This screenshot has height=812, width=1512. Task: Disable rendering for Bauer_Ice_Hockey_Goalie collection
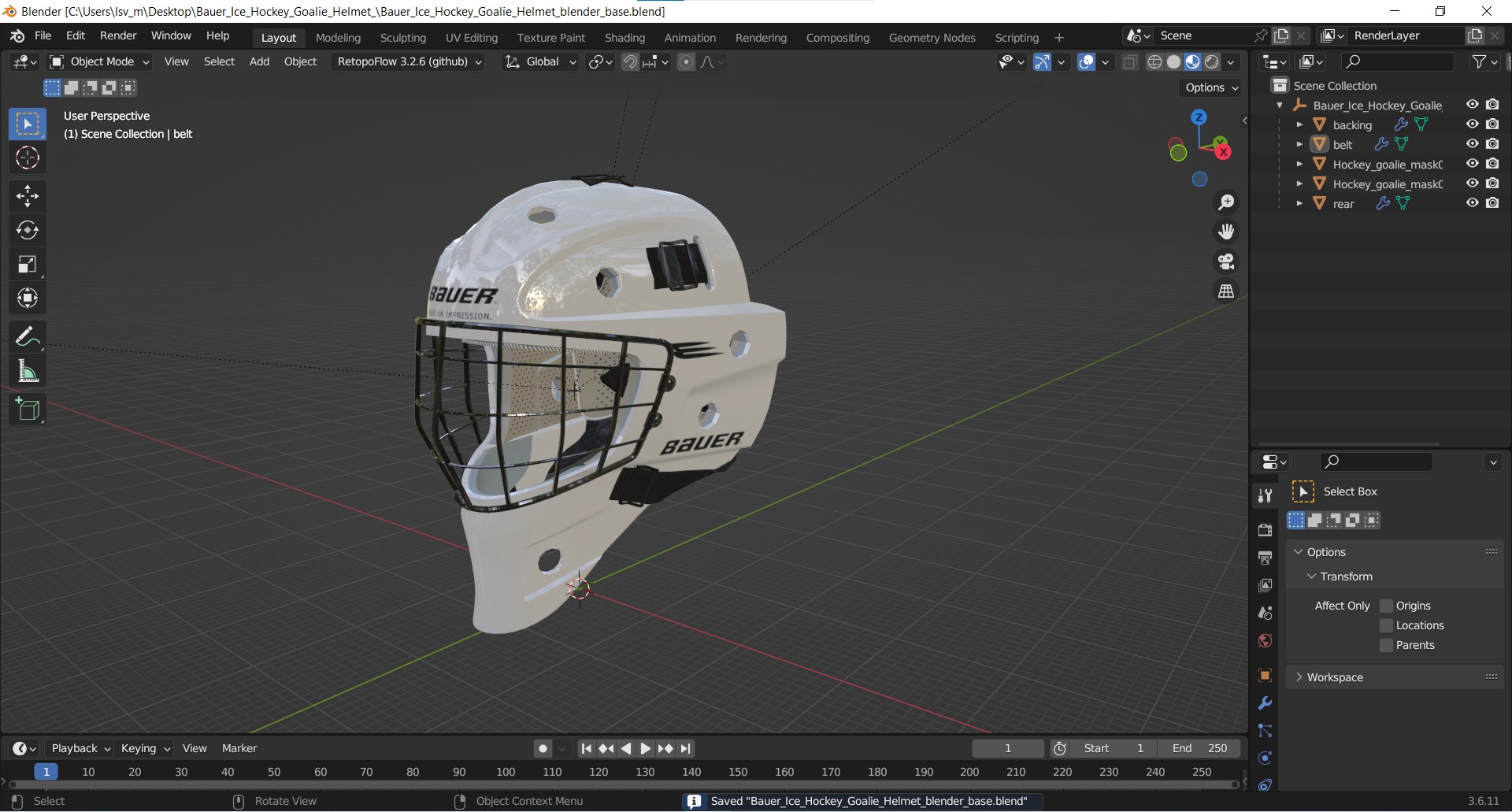click(1492, 105)
